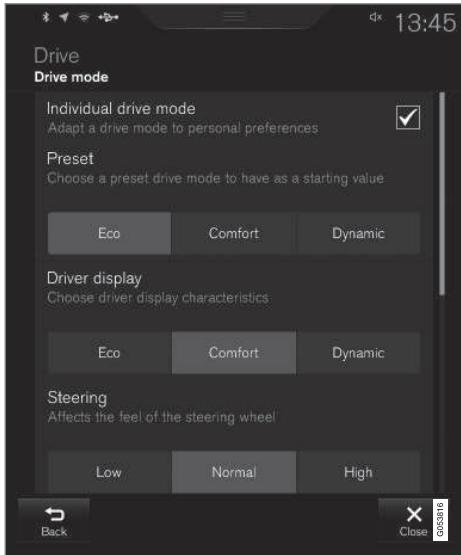The image size is (461, 555).
Task: Tap 'Choose a preset drive mode' description
Action: coord(216,178)
